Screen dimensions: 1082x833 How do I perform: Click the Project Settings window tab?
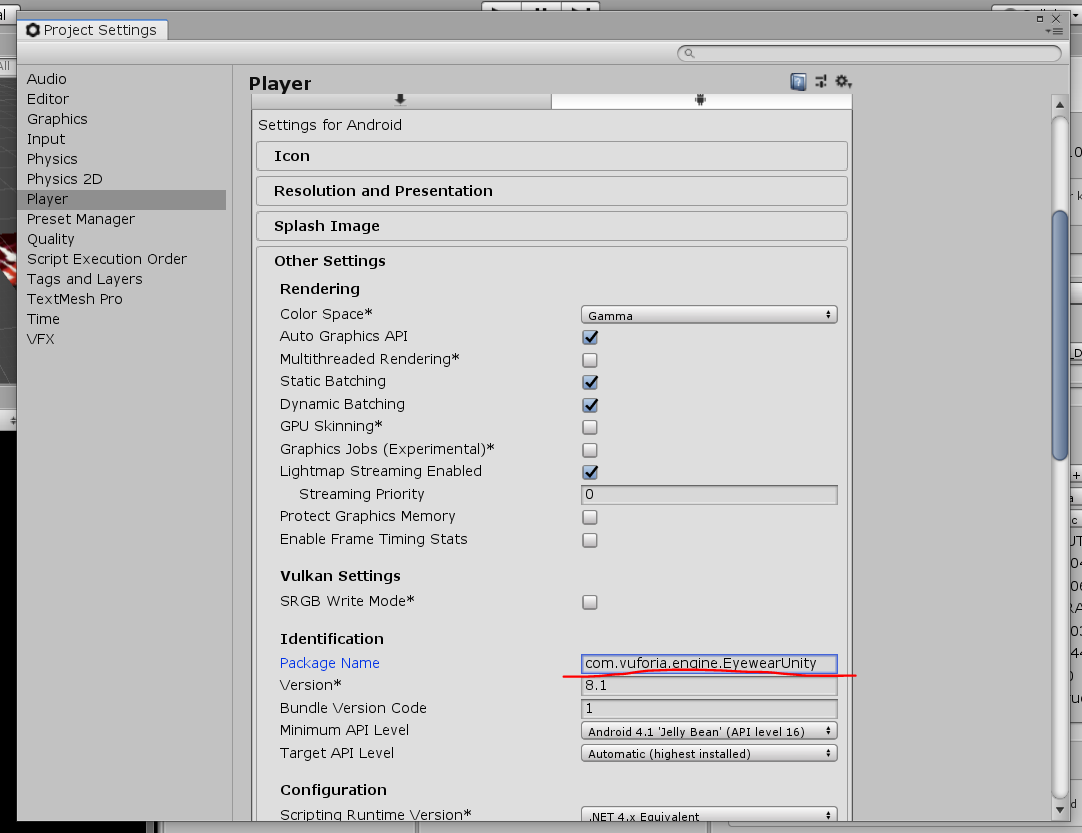tap(92, 30)
